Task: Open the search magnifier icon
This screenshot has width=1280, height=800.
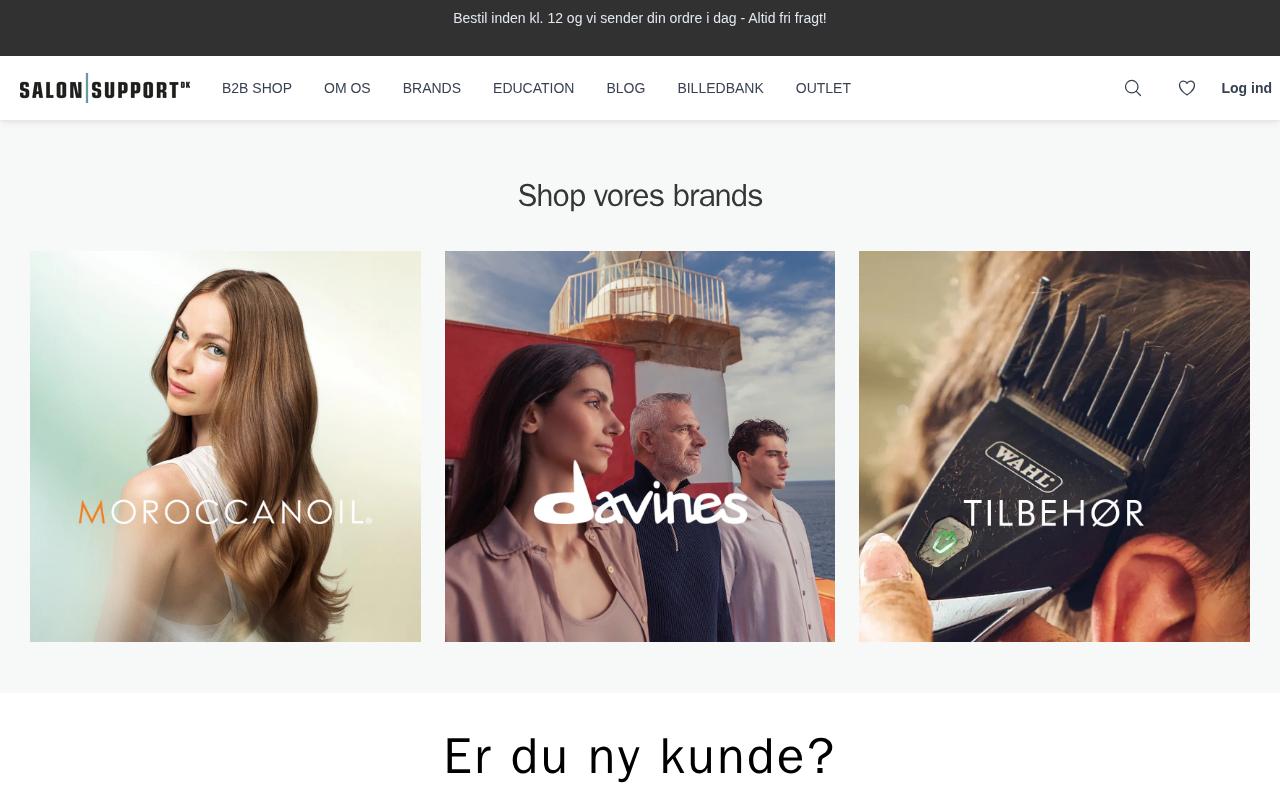Action: pyautogui.click(x=1133, y=88)
